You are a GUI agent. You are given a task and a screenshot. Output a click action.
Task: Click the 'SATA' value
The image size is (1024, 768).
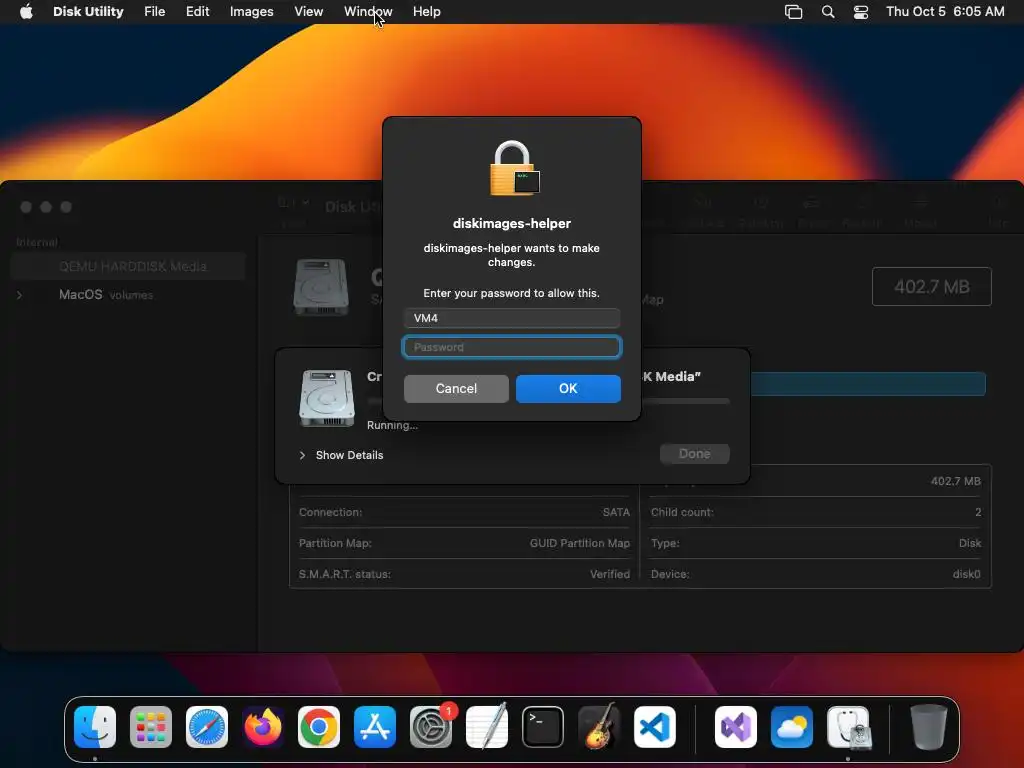pos(616,513)
